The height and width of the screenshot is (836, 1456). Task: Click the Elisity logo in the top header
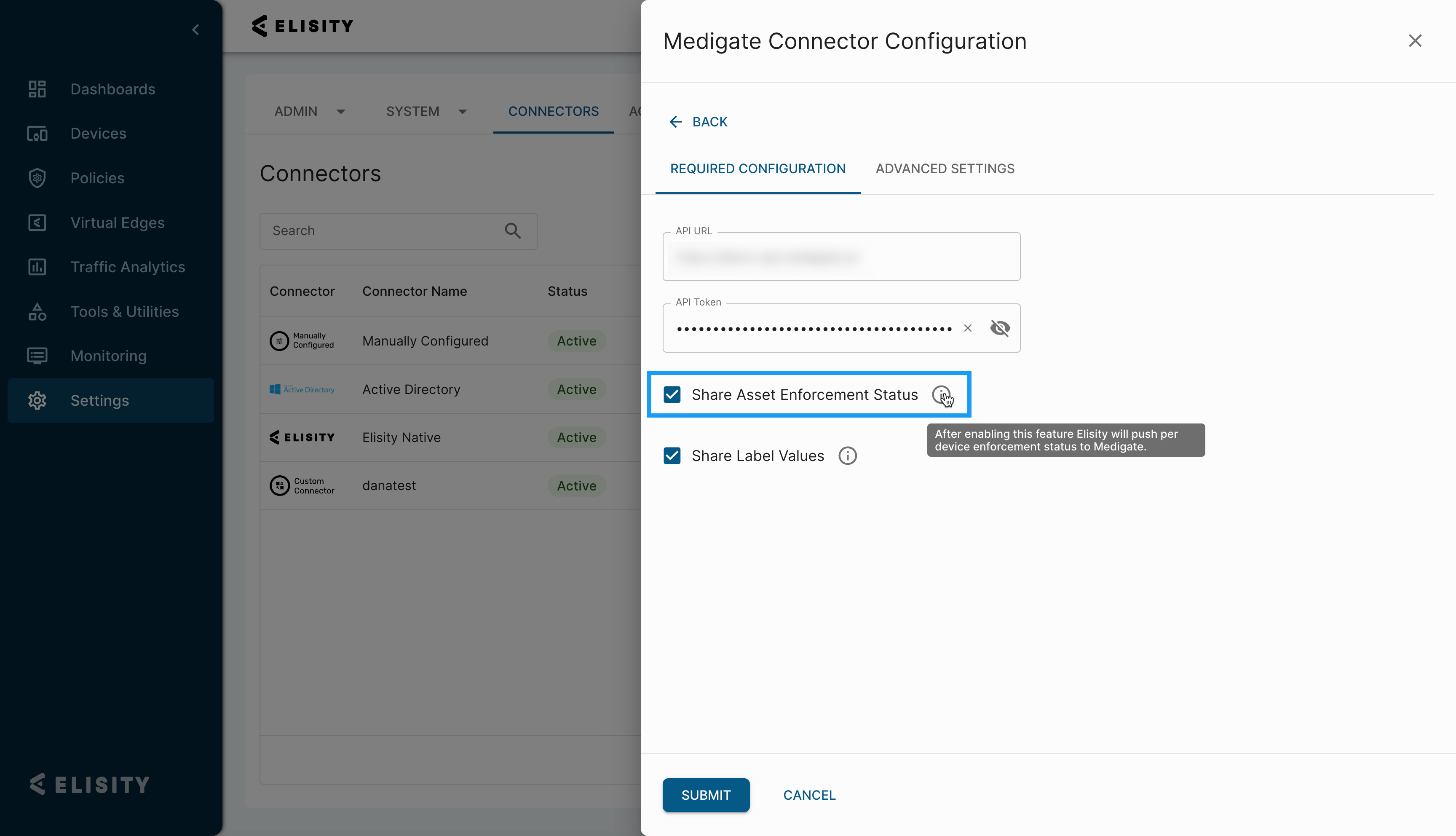pos(302,26)
